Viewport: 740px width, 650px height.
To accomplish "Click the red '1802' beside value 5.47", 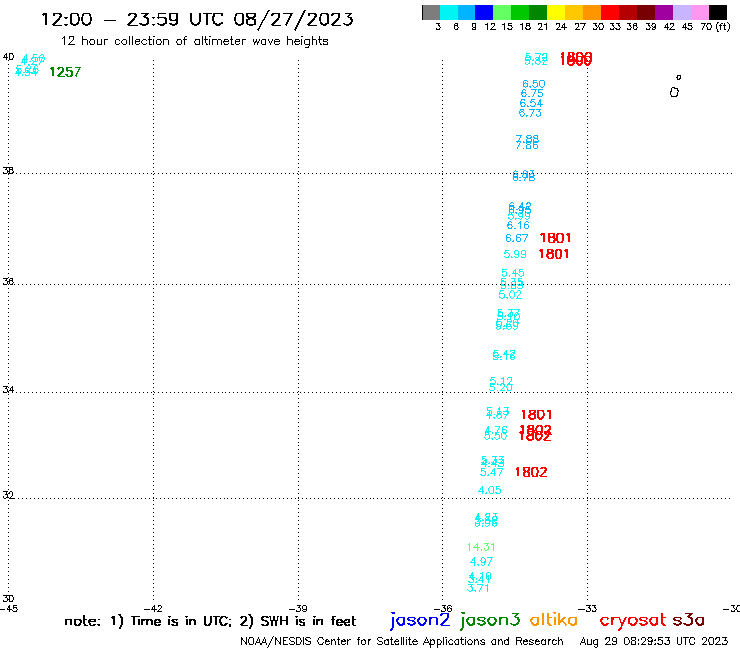I will [x=531, y=472].
